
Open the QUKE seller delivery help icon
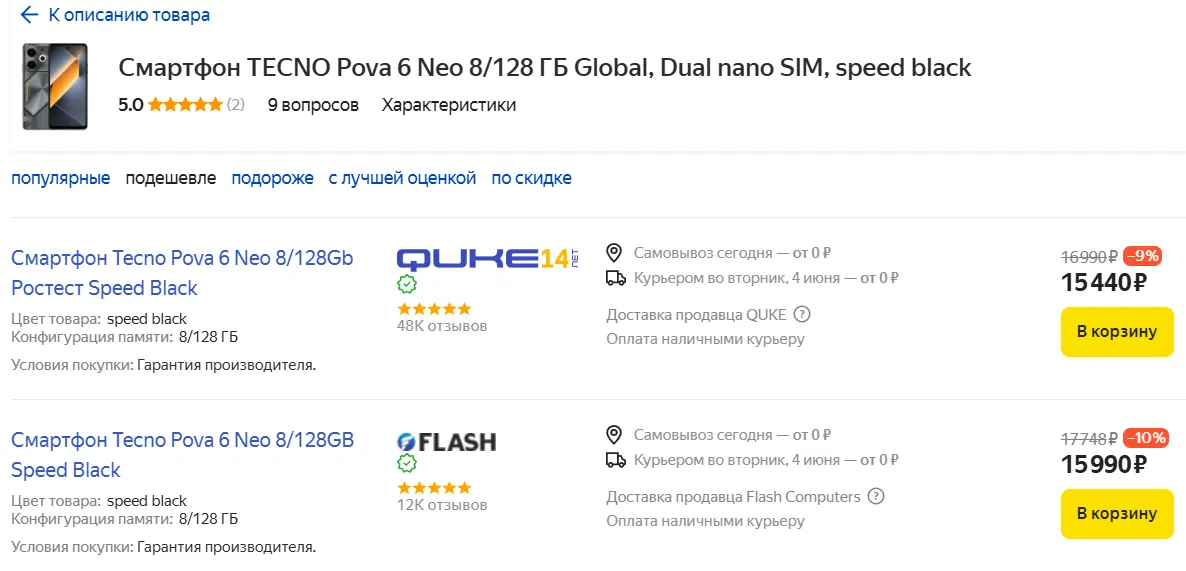coord(802,315)
